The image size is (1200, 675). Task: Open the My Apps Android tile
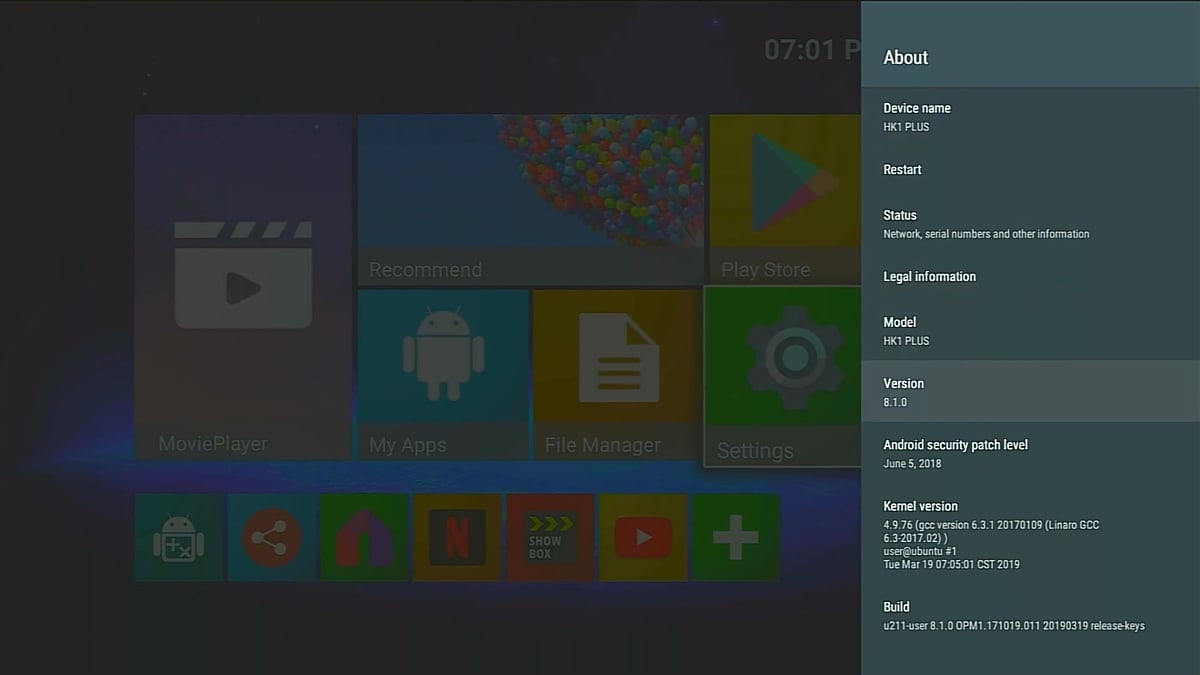[443, 375]
